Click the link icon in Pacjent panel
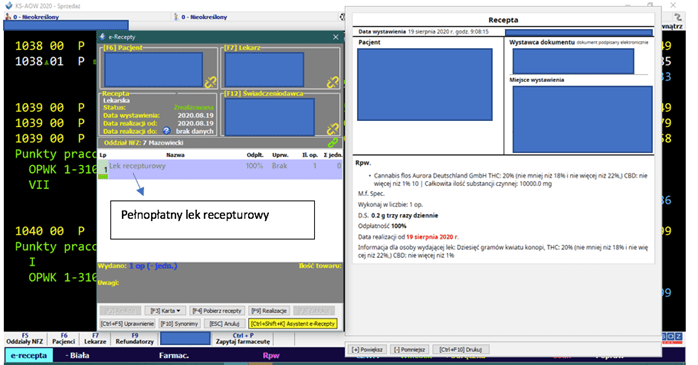This screenshot has height=365, width=698. click(x=210, y=82)
